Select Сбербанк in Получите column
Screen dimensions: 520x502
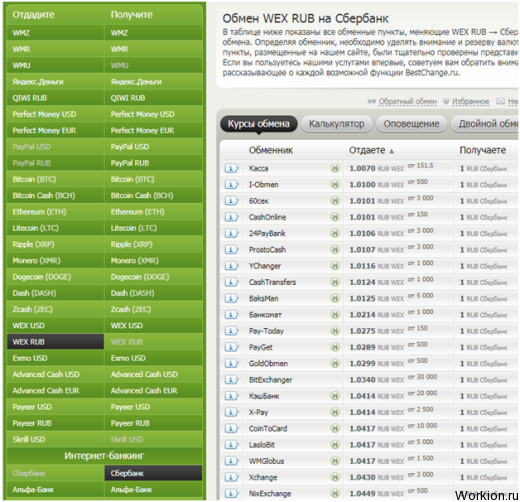153,473
